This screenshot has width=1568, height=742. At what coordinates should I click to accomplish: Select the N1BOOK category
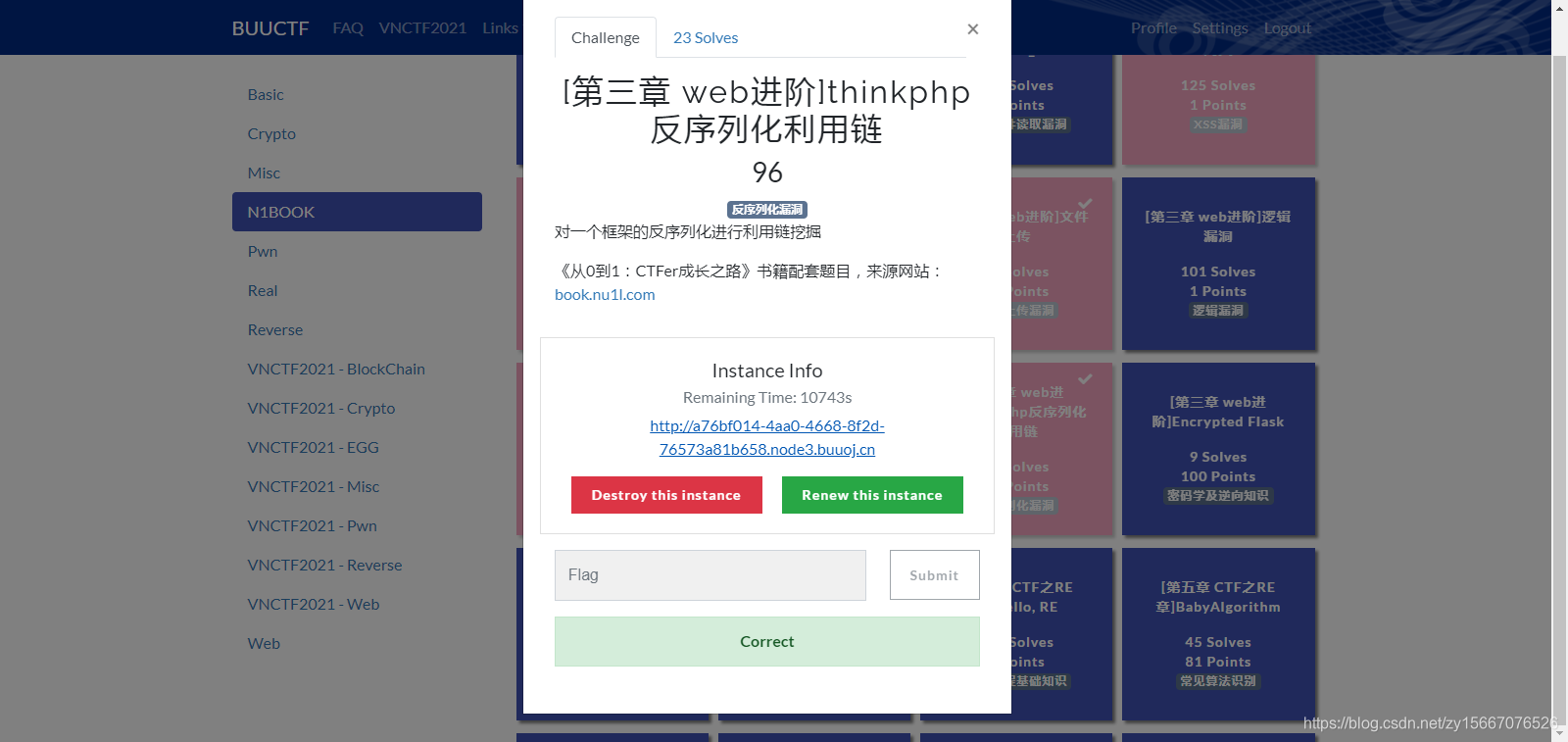(x=357, y=212)
